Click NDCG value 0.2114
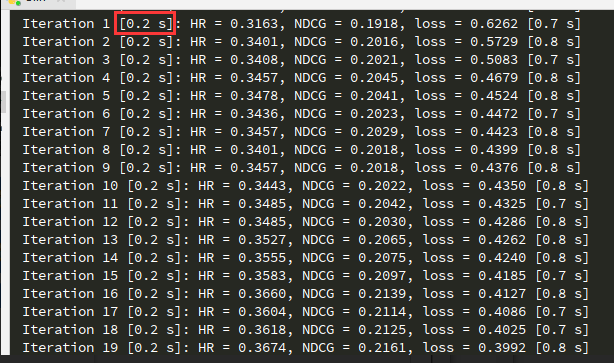 (382, 312)
